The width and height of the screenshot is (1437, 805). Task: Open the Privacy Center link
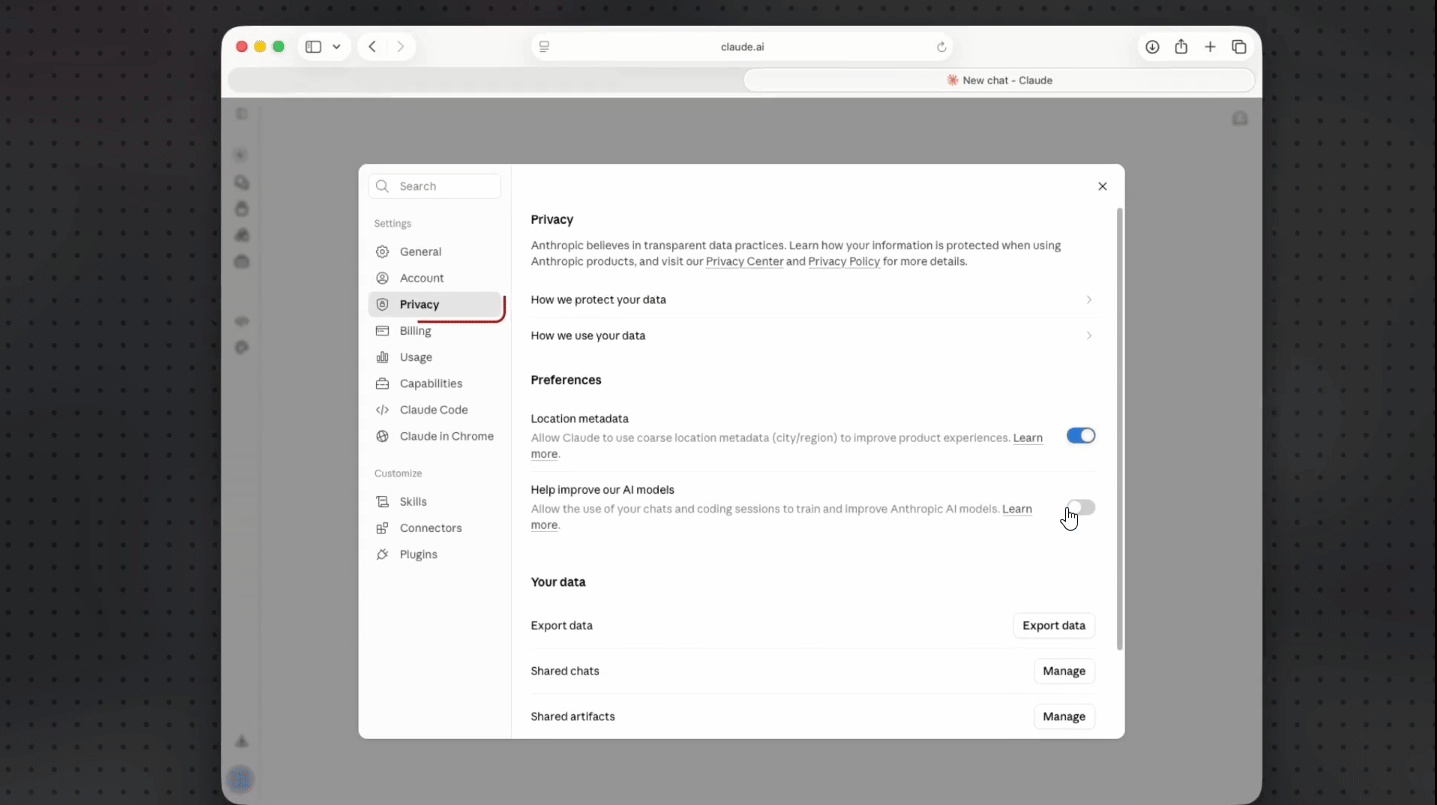pyautogui.click(x=744, y=262)
